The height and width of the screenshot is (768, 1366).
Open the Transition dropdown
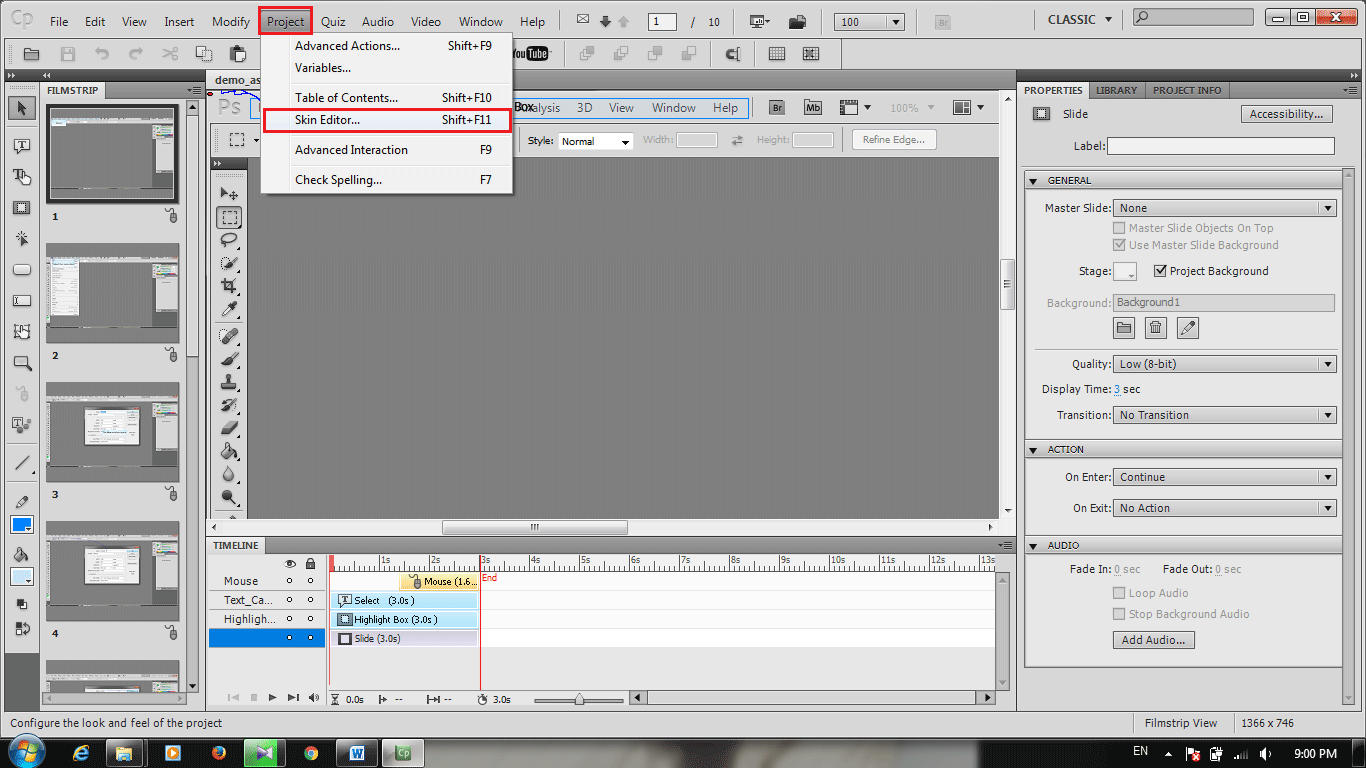pyautogui.click(x=1225, y=415)
